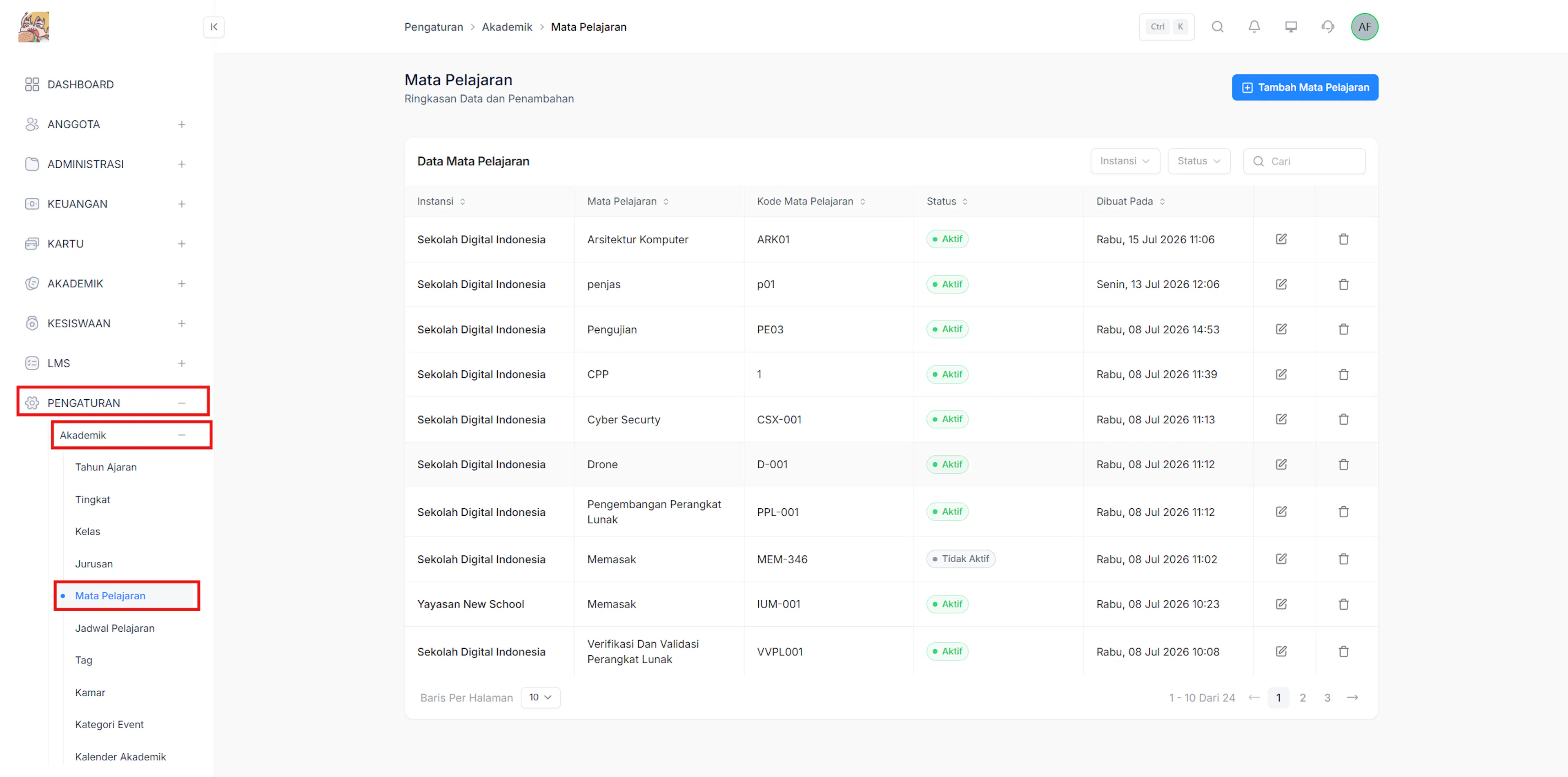Click the monitor display icon in header
The width and height of the screenshot is (1568, 777).
coord(1291,27)
